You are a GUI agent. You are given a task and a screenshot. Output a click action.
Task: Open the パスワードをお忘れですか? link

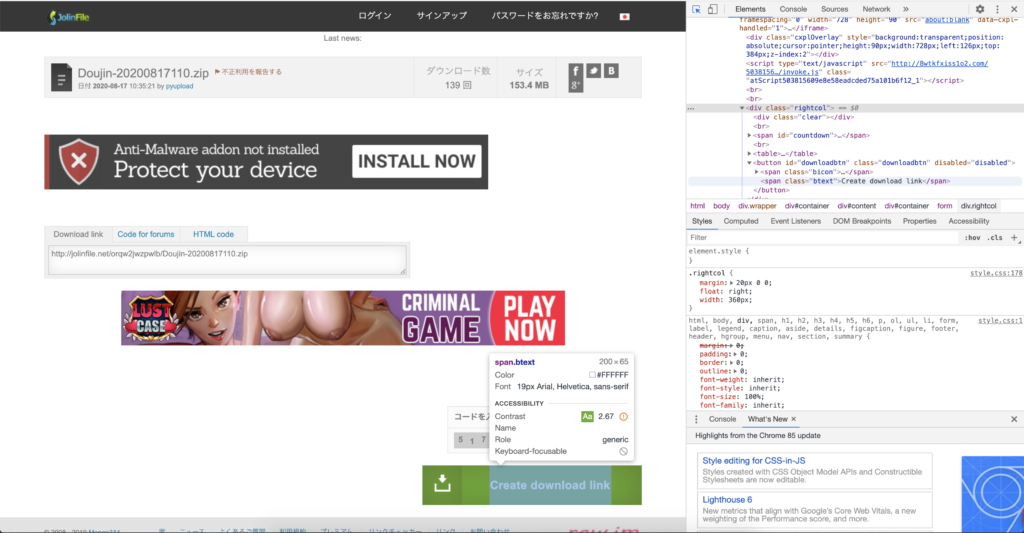click(544, 16)
